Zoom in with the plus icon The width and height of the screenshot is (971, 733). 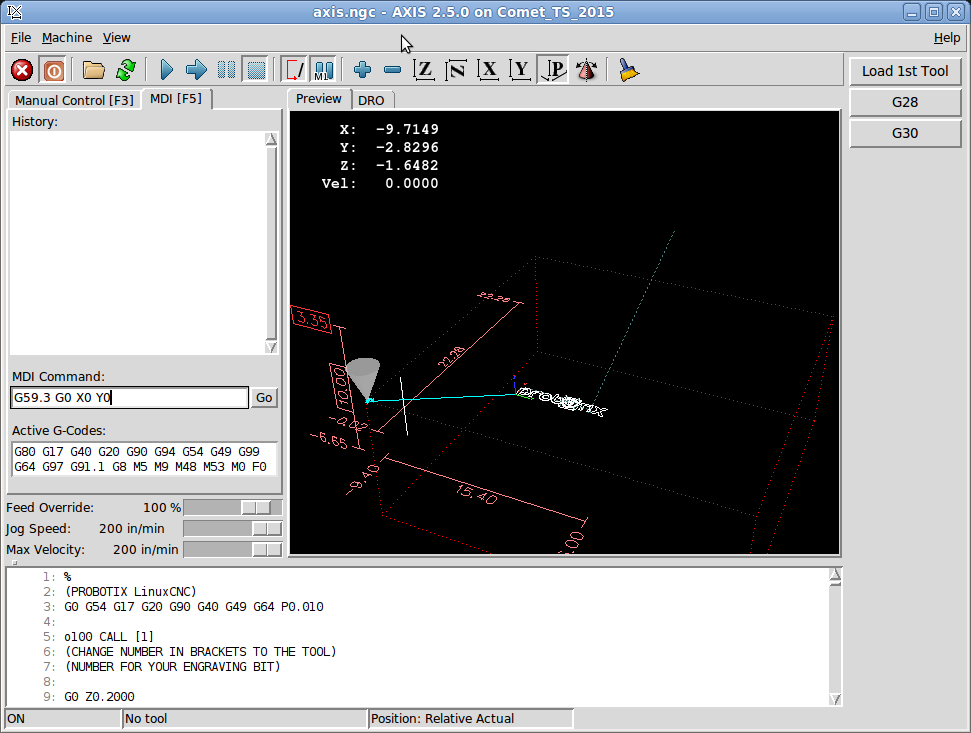tap(362, 70)
